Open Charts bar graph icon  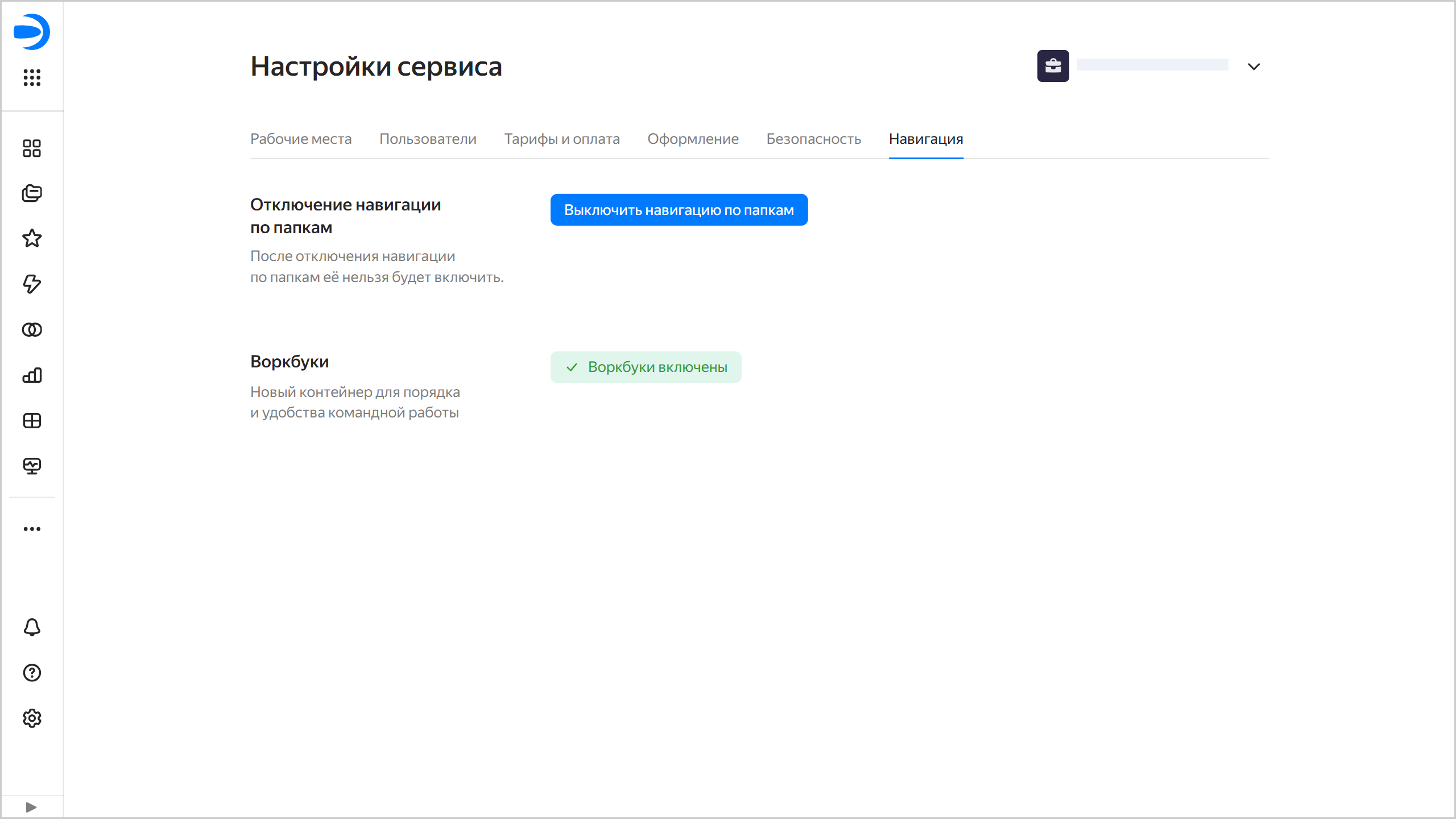point(32,375)
